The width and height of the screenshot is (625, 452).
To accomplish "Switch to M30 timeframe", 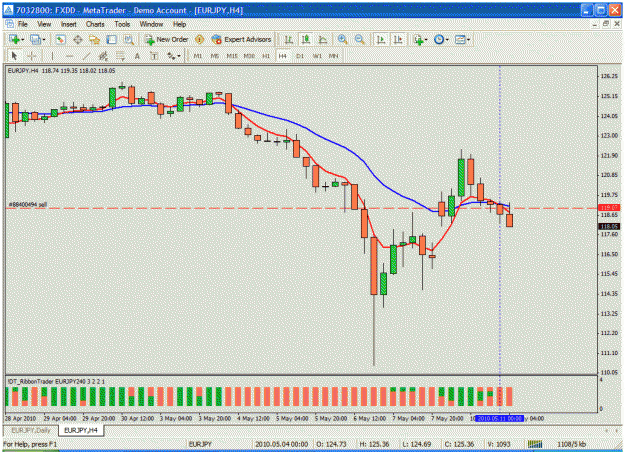I will pyautogui.click(x=250, y=56).
